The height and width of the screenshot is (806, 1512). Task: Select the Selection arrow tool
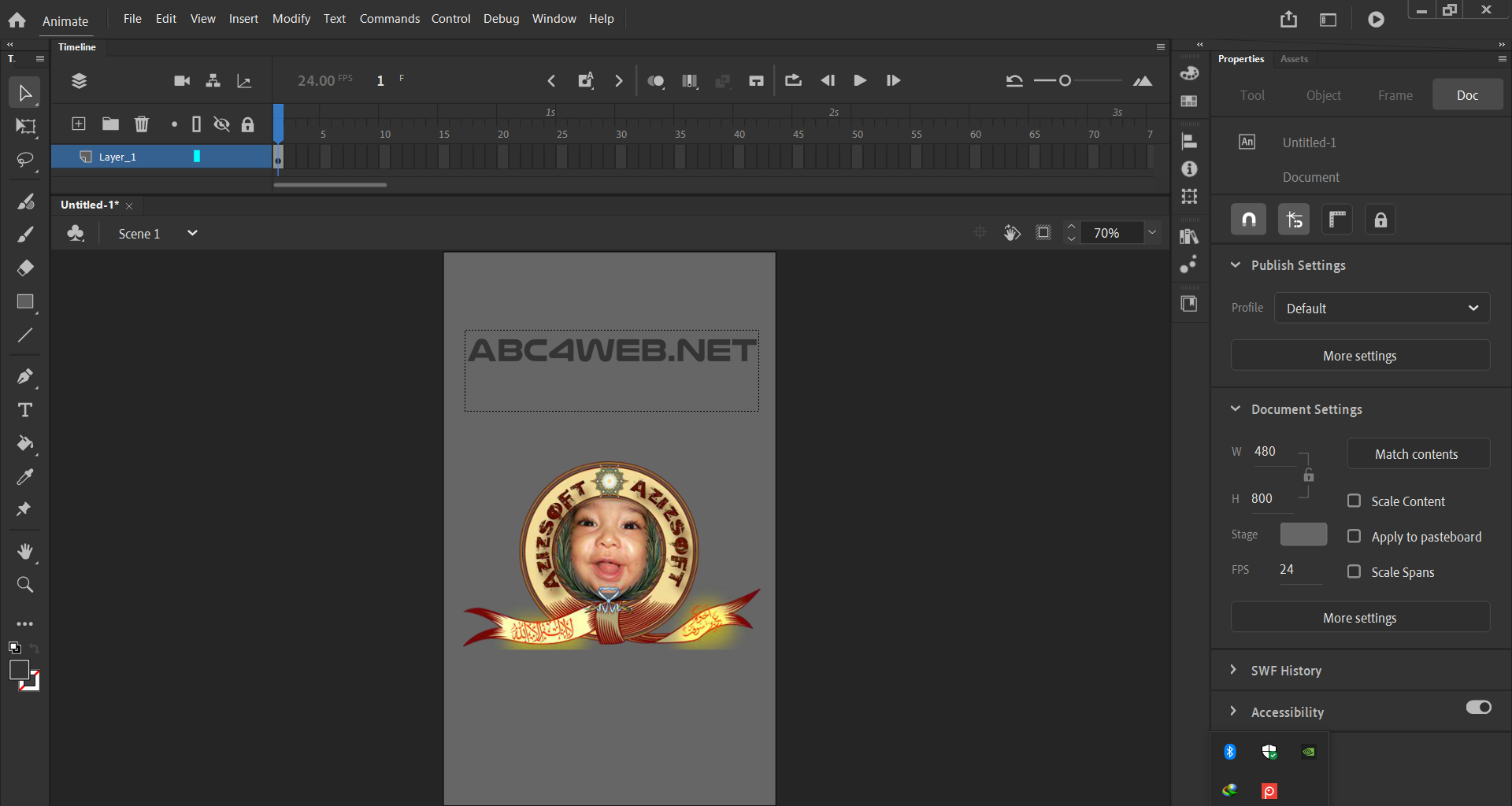pos(25,93)
